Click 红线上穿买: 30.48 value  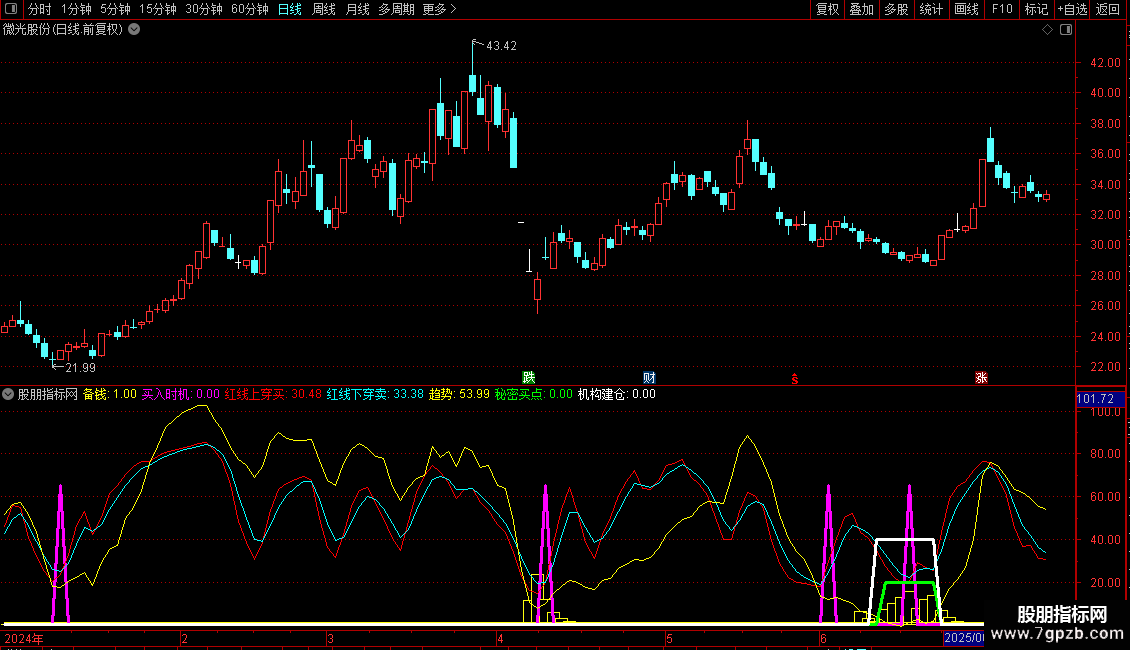273,394
